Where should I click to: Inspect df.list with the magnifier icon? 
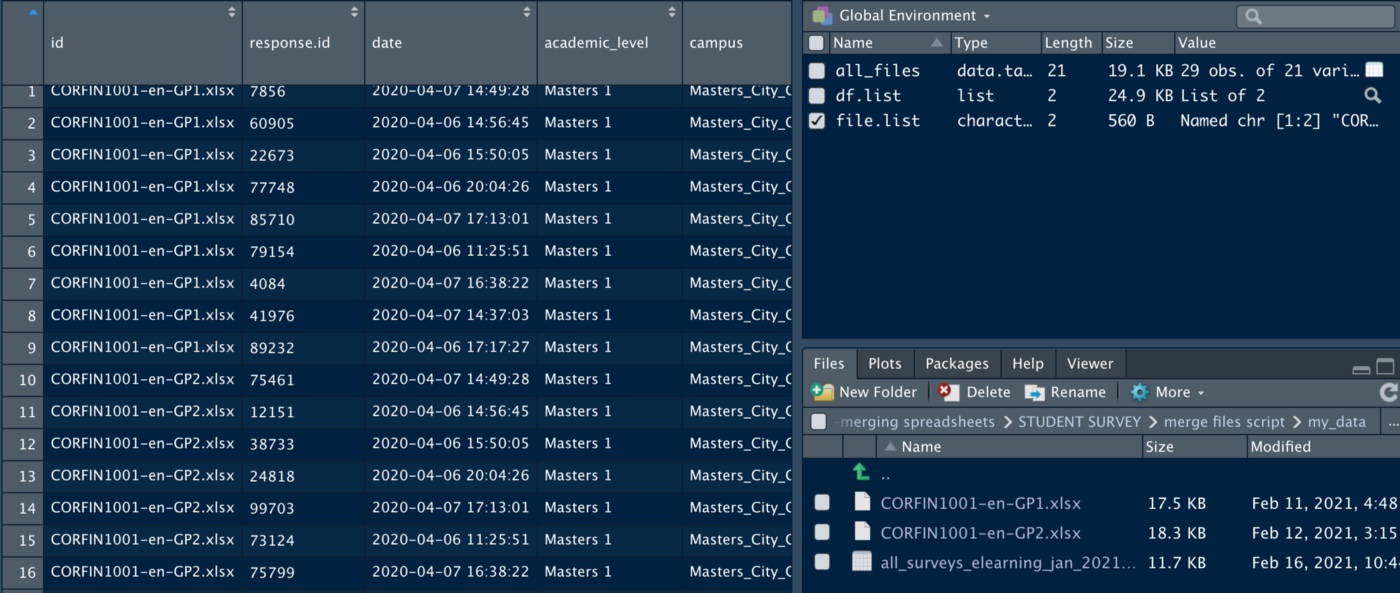[x=1373, y=96]
